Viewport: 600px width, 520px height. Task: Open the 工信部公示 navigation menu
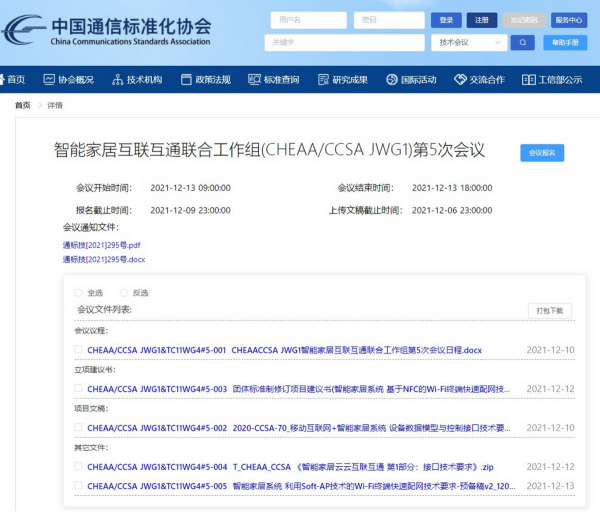tap(552, 80)
